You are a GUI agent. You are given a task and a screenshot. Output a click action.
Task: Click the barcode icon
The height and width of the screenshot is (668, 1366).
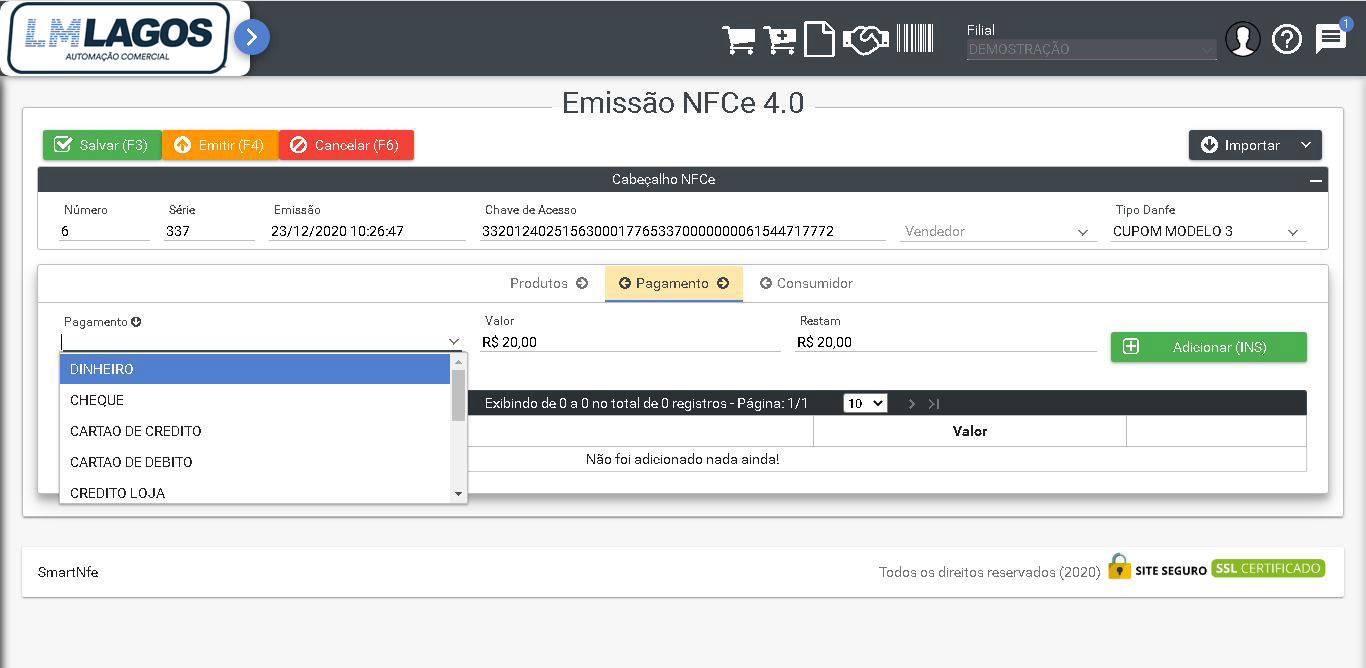tap(914, 39)
